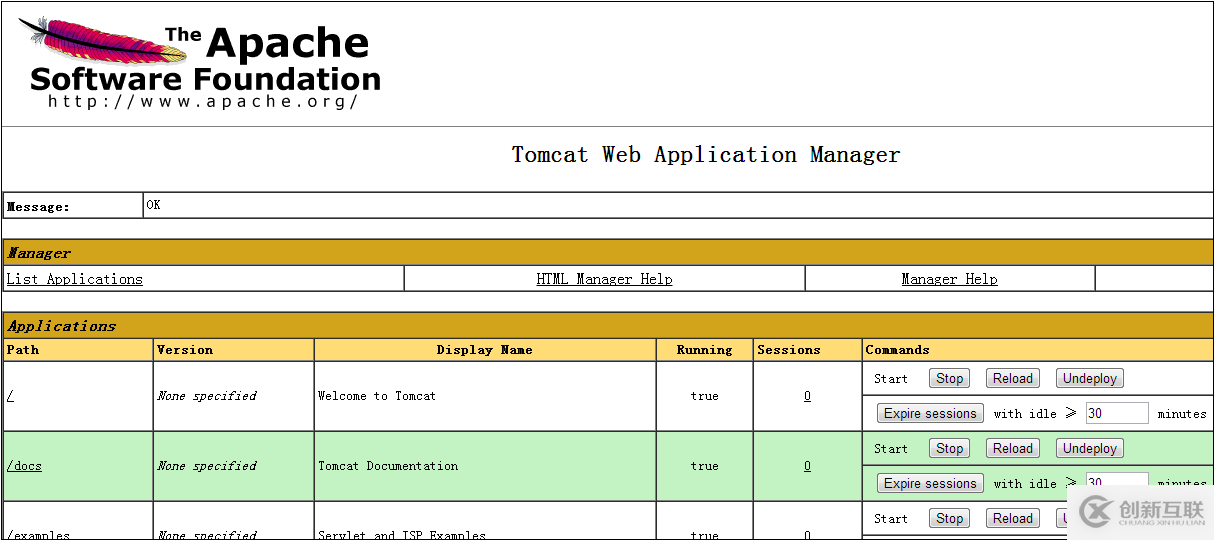The image size is (1214, 540).
Task: Stop the /examples application
Action: point(949,518)
